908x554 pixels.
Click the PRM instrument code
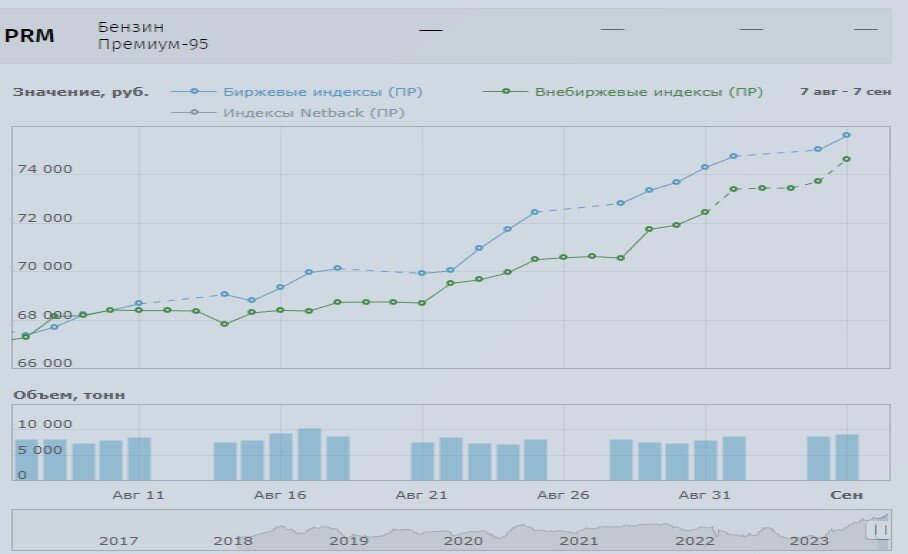click(x=30, y=36)
